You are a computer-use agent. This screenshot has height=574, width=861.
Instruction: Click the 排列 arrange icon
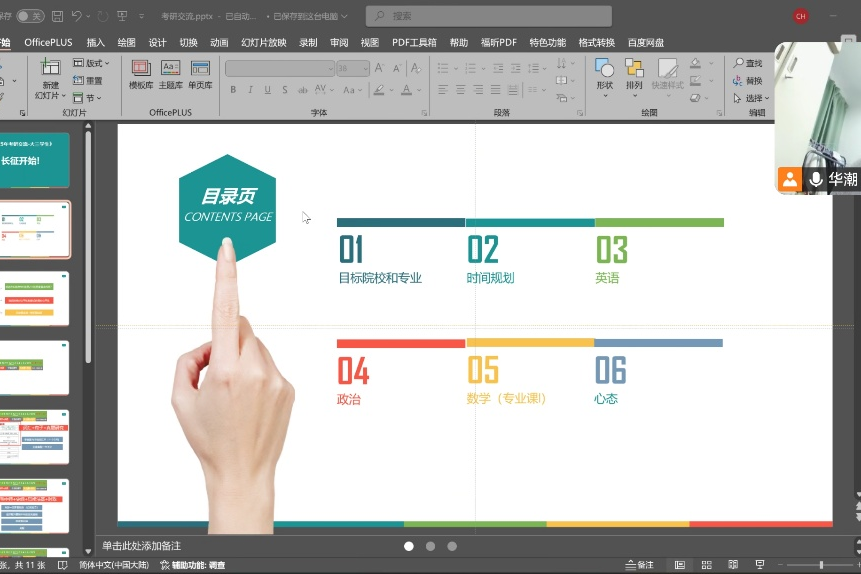tap(634, 74)
